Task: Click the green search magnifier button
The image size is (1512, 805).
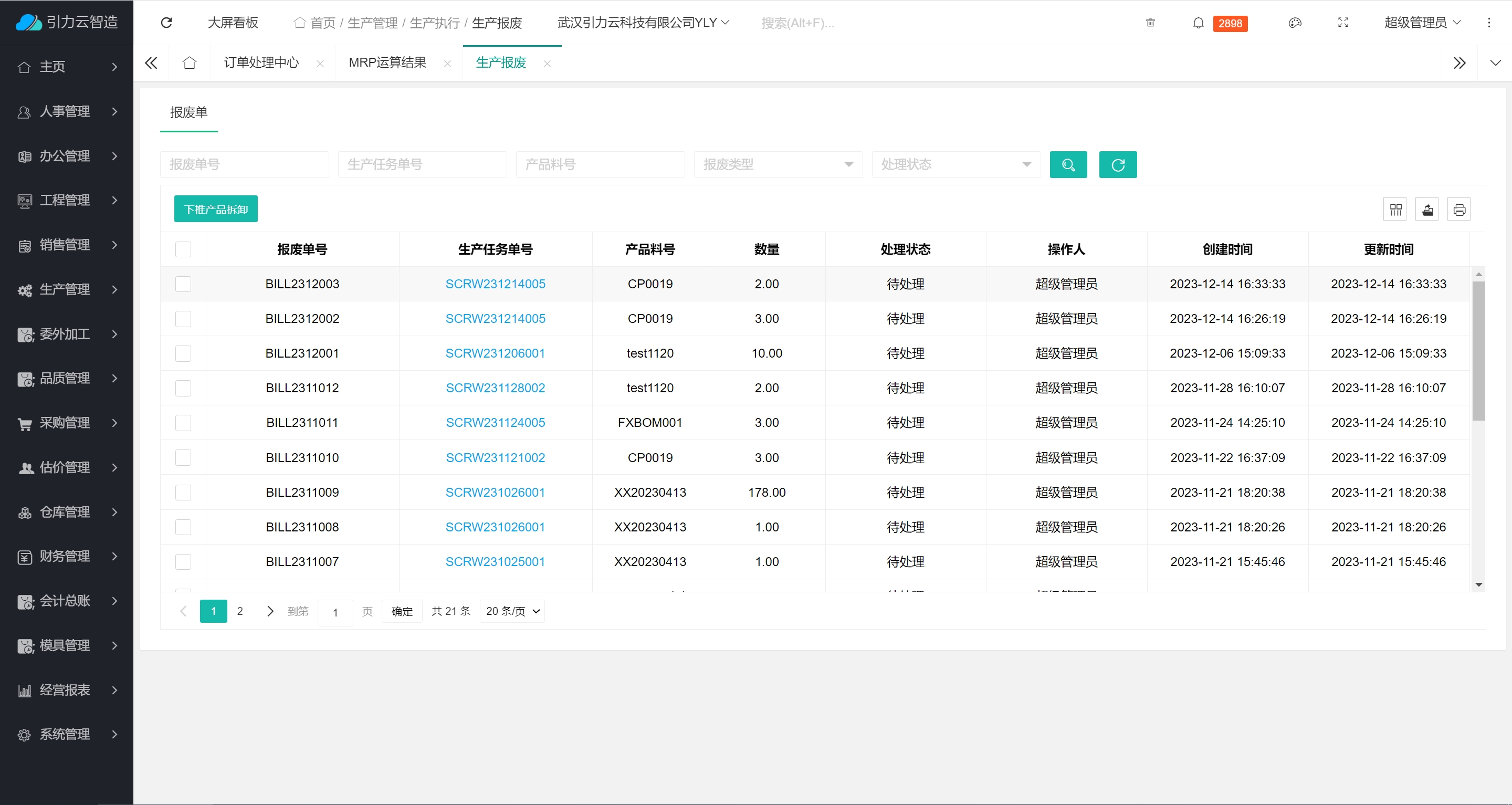Action: (x=1068, y=165)
